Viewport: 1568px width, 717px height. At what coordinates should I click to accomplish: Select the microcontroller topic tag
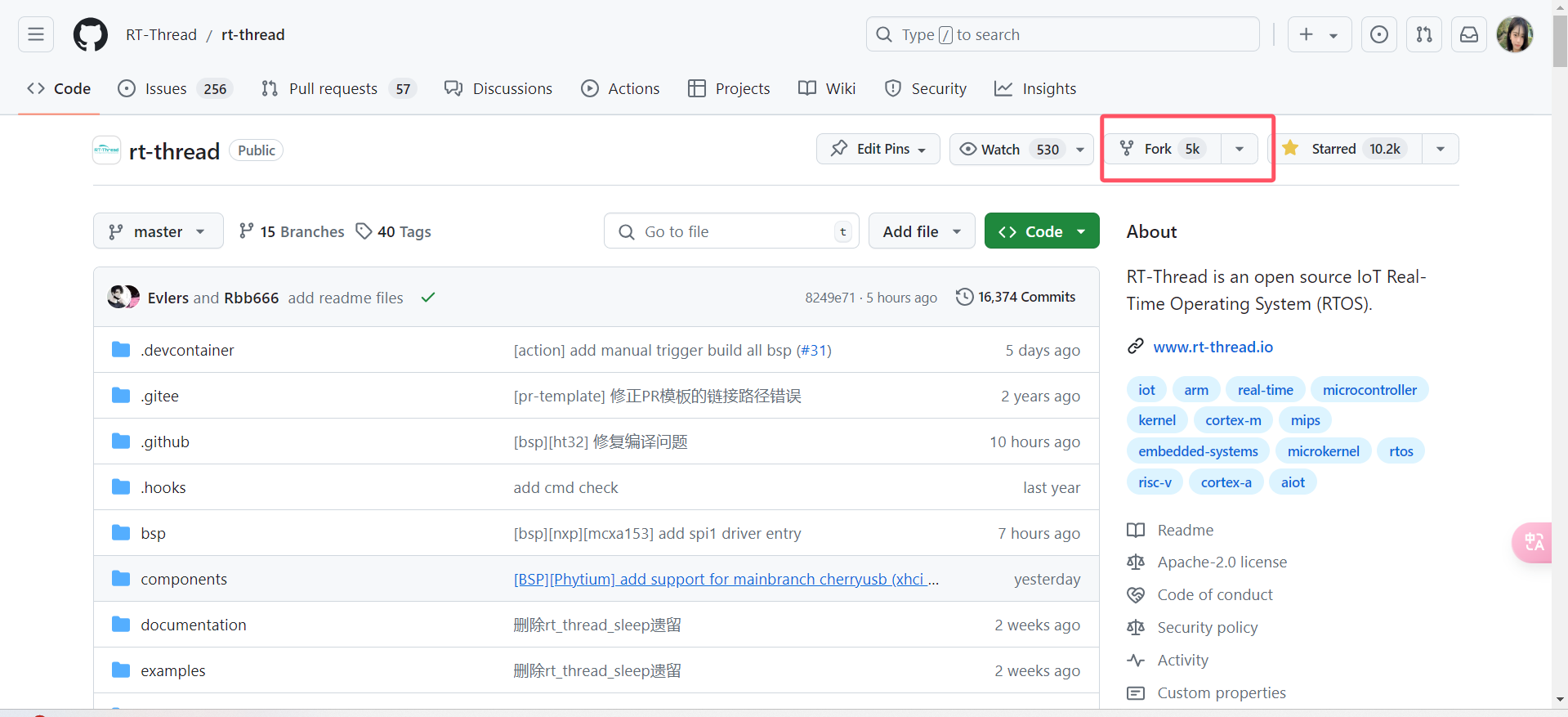click(x=1369, y=390)
